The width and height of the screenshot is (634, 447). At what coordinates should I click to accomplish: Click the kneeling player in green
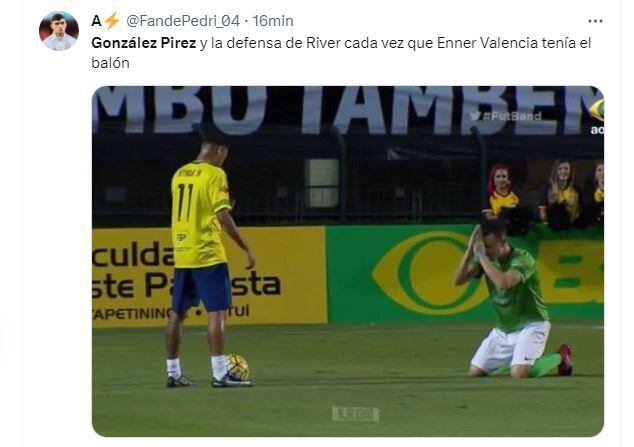click(513, 299)
